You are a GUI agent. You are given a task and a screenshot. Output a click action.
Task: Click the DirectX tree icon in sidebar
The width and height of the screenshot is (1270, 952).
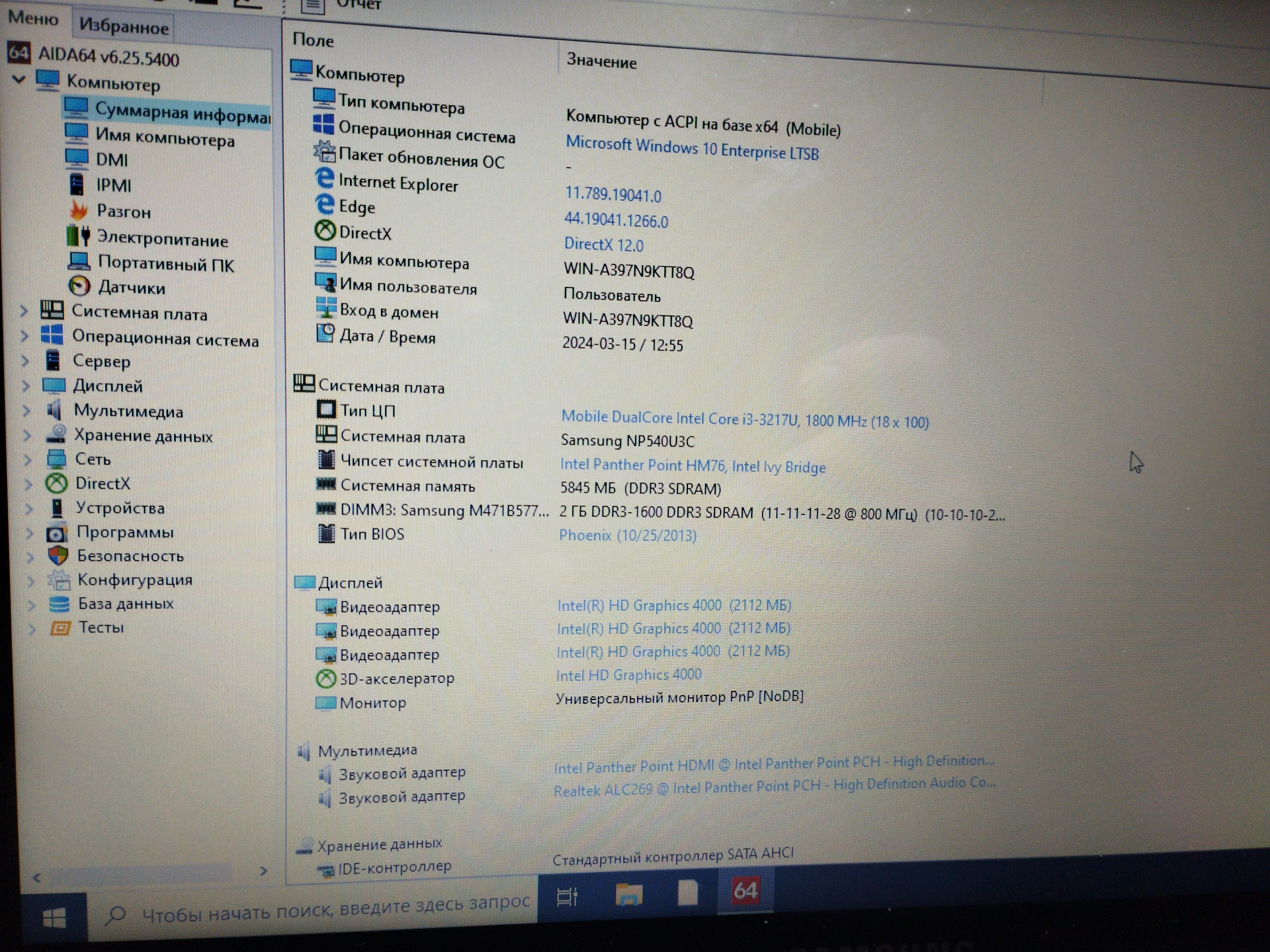pyautogui.click(x=57, y=483)
